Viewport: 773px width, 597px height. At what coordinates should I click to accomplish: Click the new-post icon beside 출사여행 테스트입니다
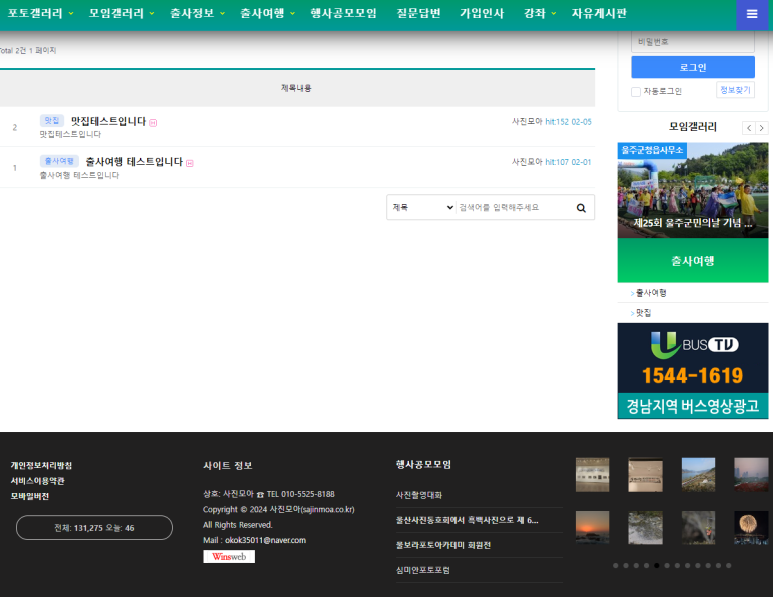pyautogui.click(x=190, y=163)
